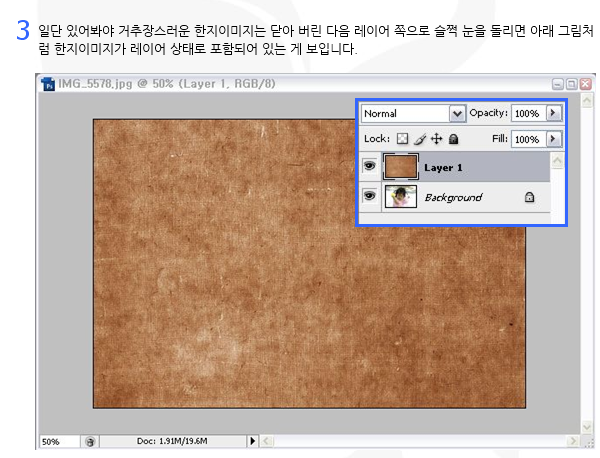
Task: Click the window resize grip corner
Action: (588, 442)
